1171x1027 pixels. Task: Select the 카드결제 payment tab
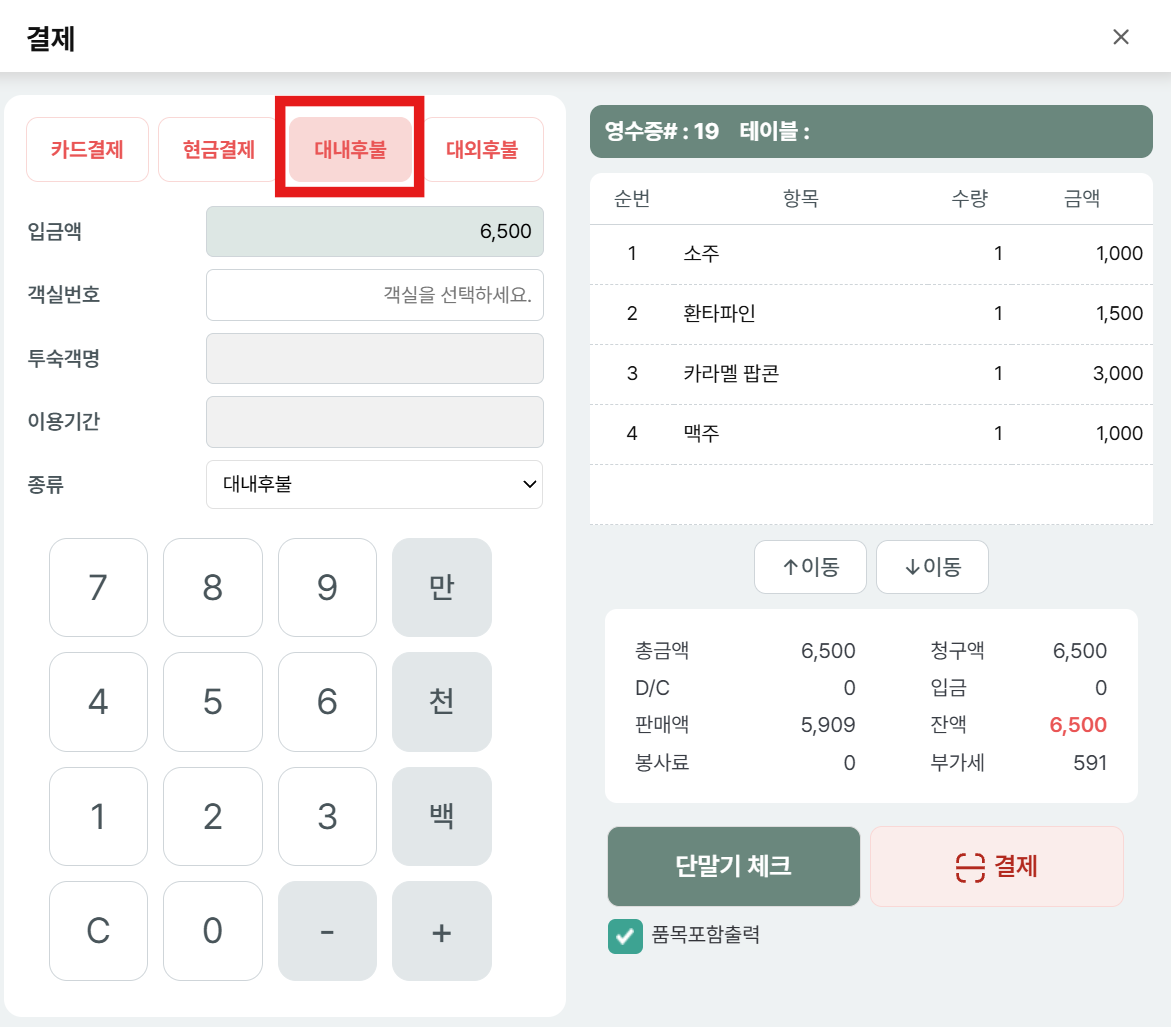tap(87, 150)
